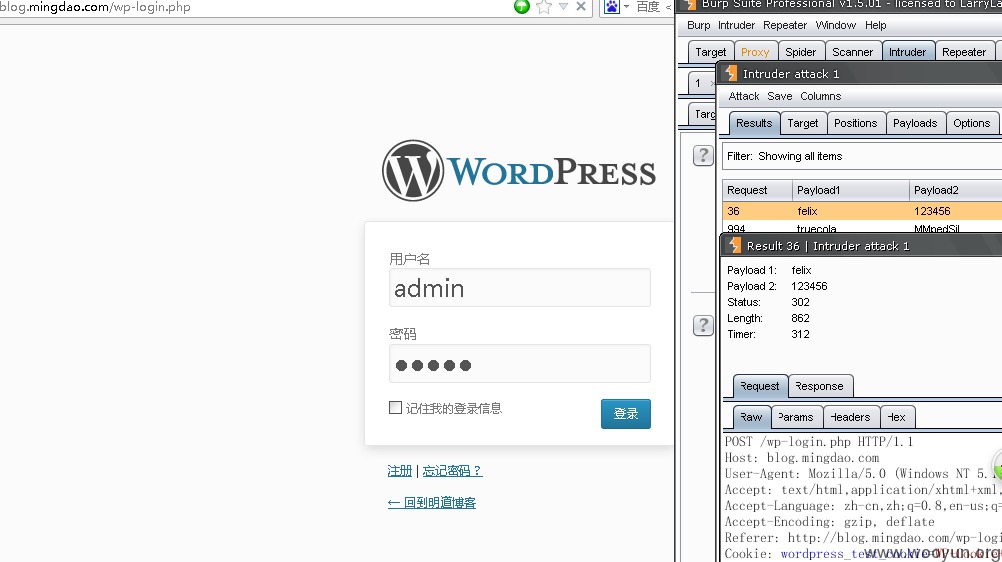Image resolution: width=1002 pixels, height=562 pixels.
Task: Switch to the Scanner tab
Action: pos(852,52)
